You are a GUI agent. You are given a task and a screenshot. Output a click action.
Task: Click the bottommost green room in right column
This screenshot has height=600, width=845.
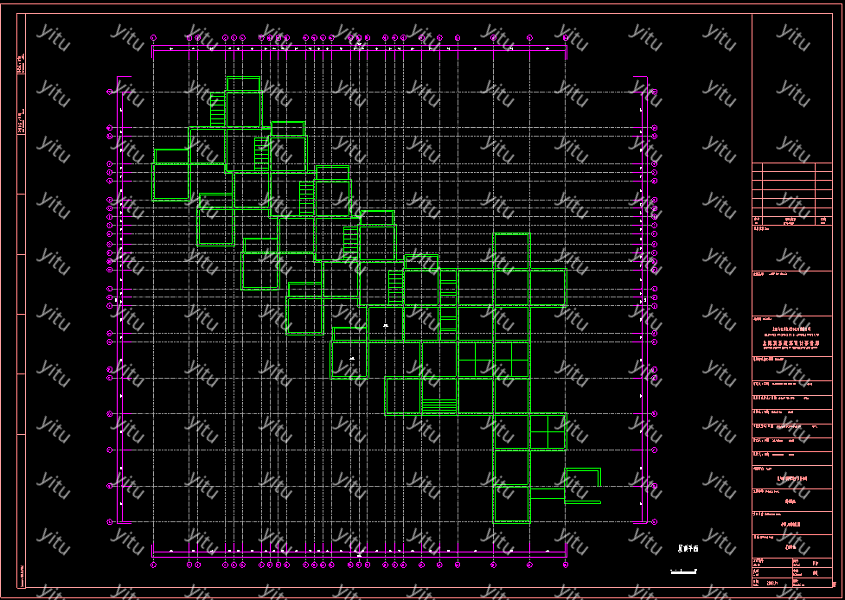click(x=512, y=502)
